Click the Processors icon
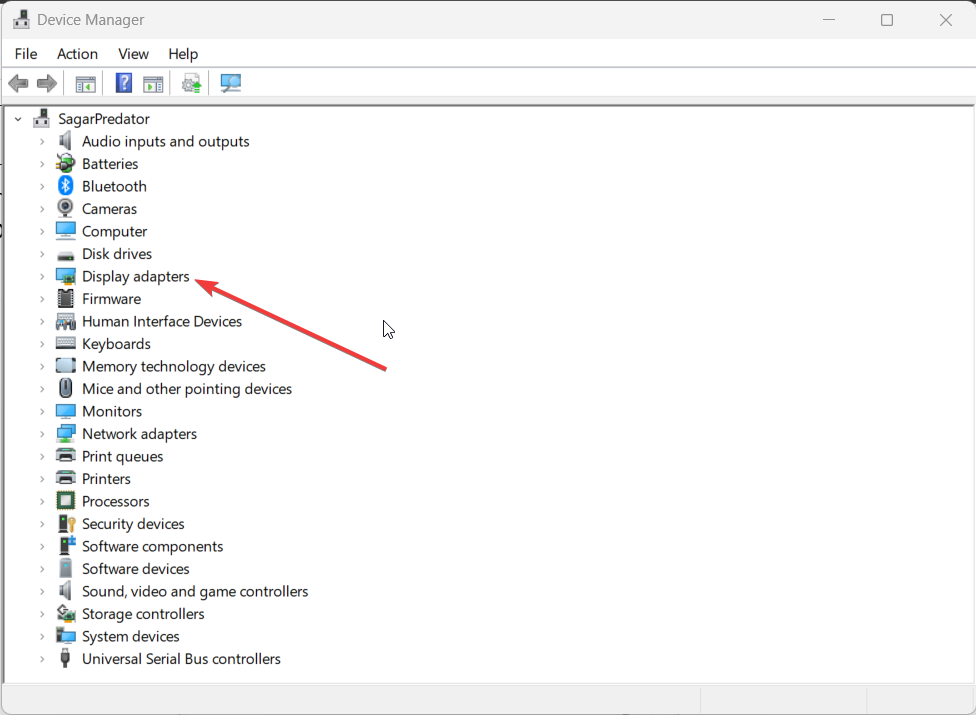The width and height of the screenshot is (976, 715). tap(65, 501)
